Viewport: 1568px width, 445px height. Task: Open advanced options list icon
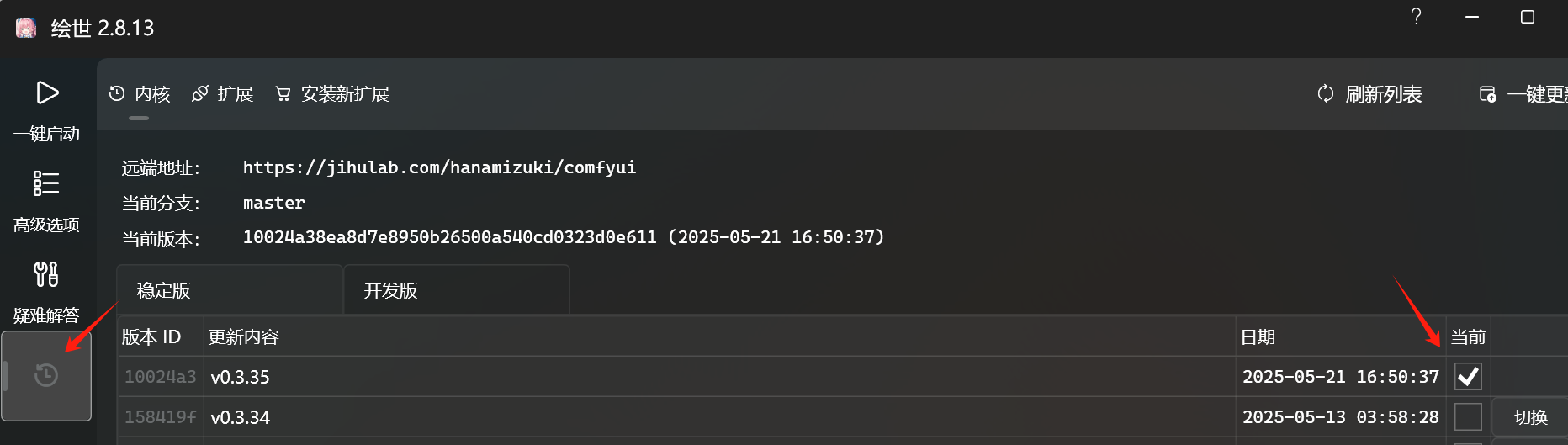pyautogui.click(x=46, y=183)
